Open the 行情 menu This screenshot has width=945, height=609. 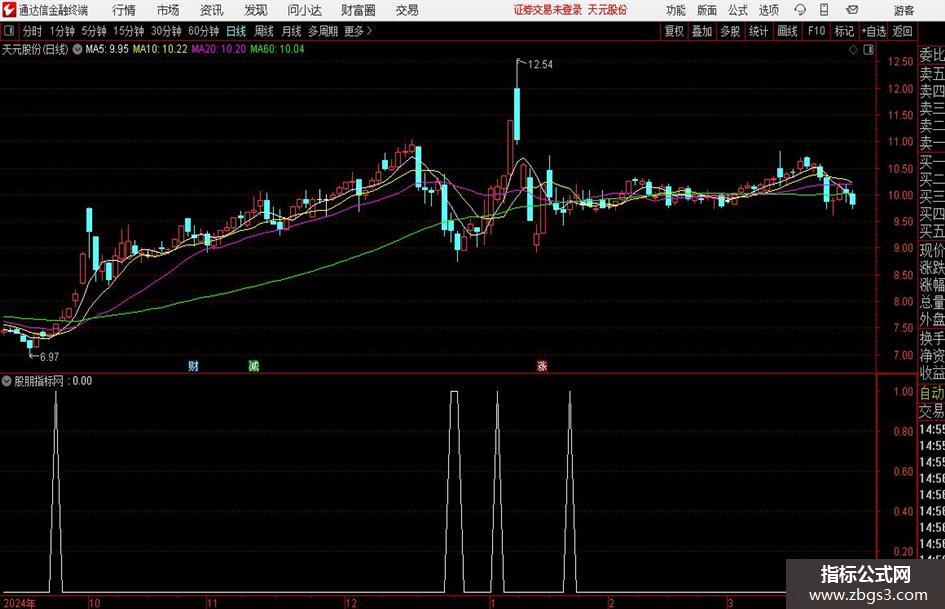pos(124,10)
